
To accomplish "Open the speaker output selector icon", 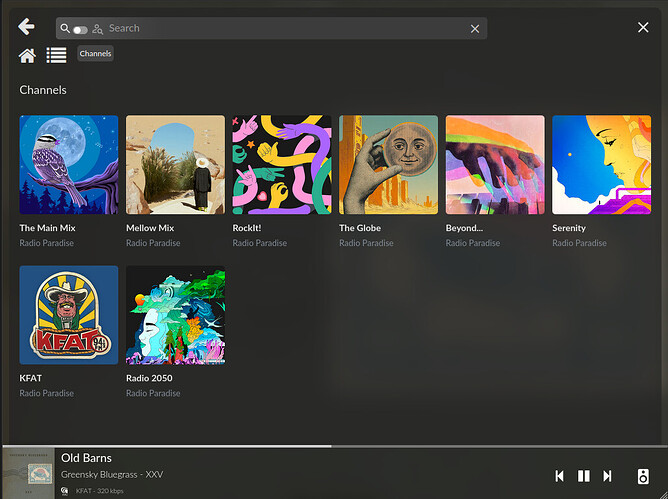I will (643, 476).
